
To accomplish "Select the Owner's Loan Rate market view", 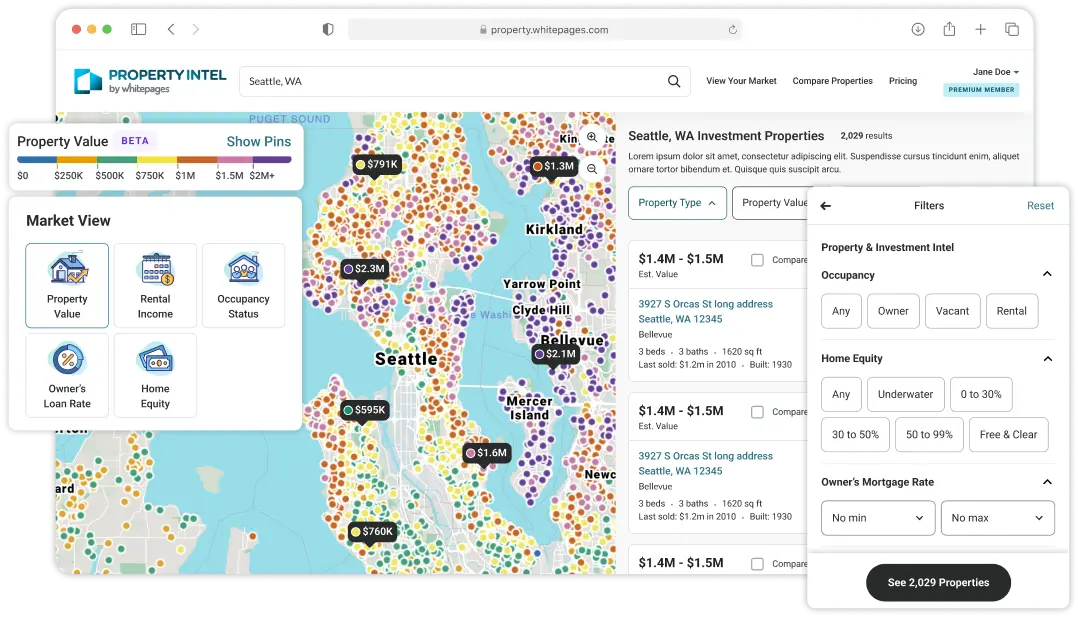I will tap(67, 376).
